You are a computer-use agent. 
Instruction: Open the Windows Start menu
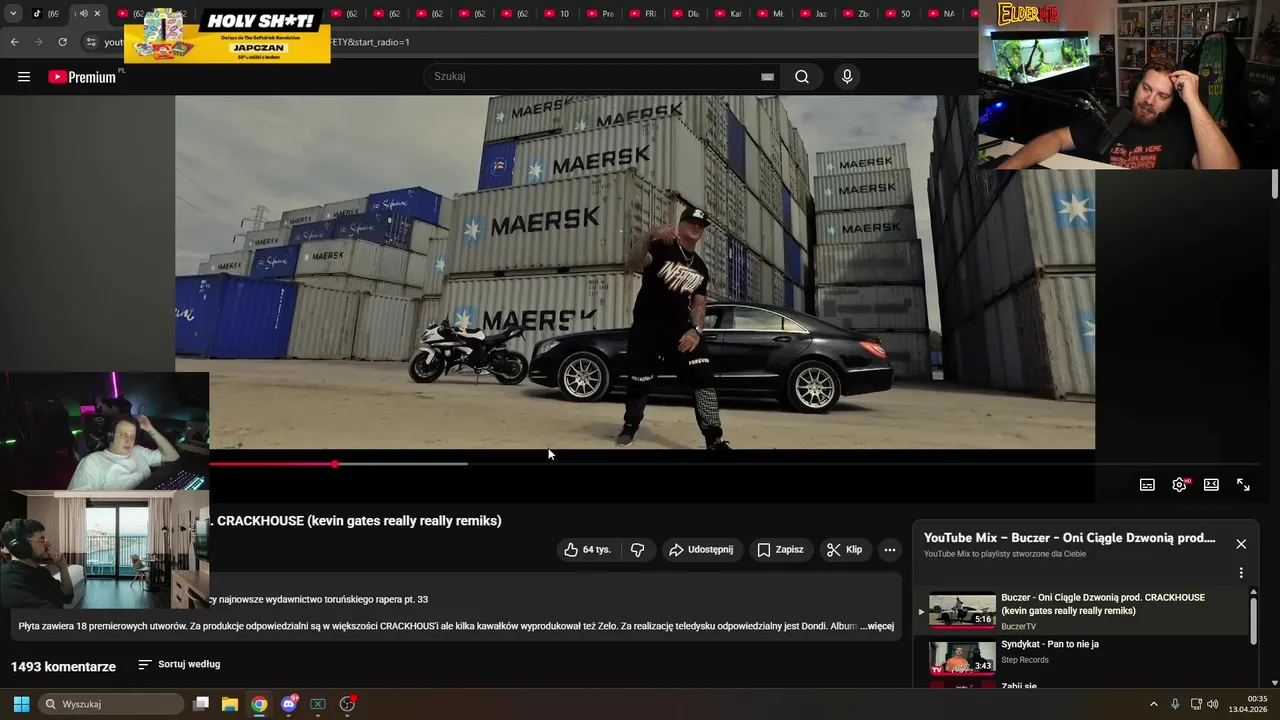21,704
